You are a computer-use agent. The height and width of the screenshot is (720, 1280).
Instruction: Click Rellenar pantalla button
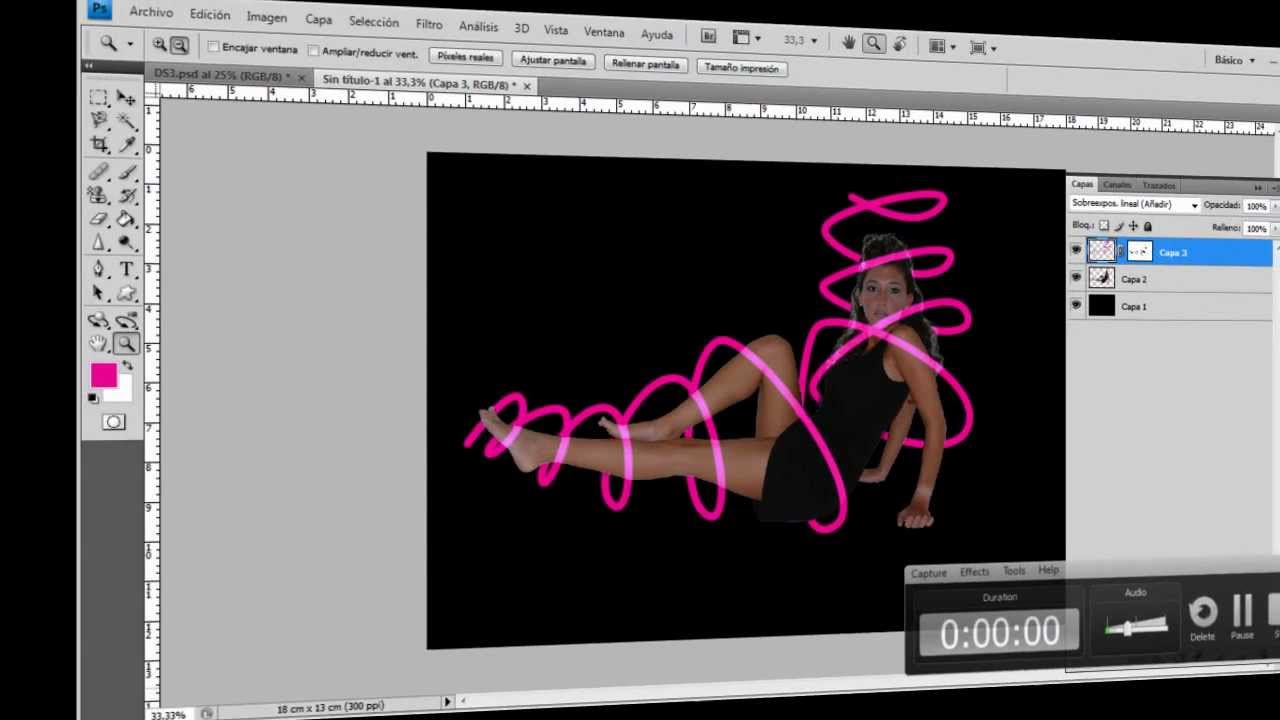coord(645,64)
